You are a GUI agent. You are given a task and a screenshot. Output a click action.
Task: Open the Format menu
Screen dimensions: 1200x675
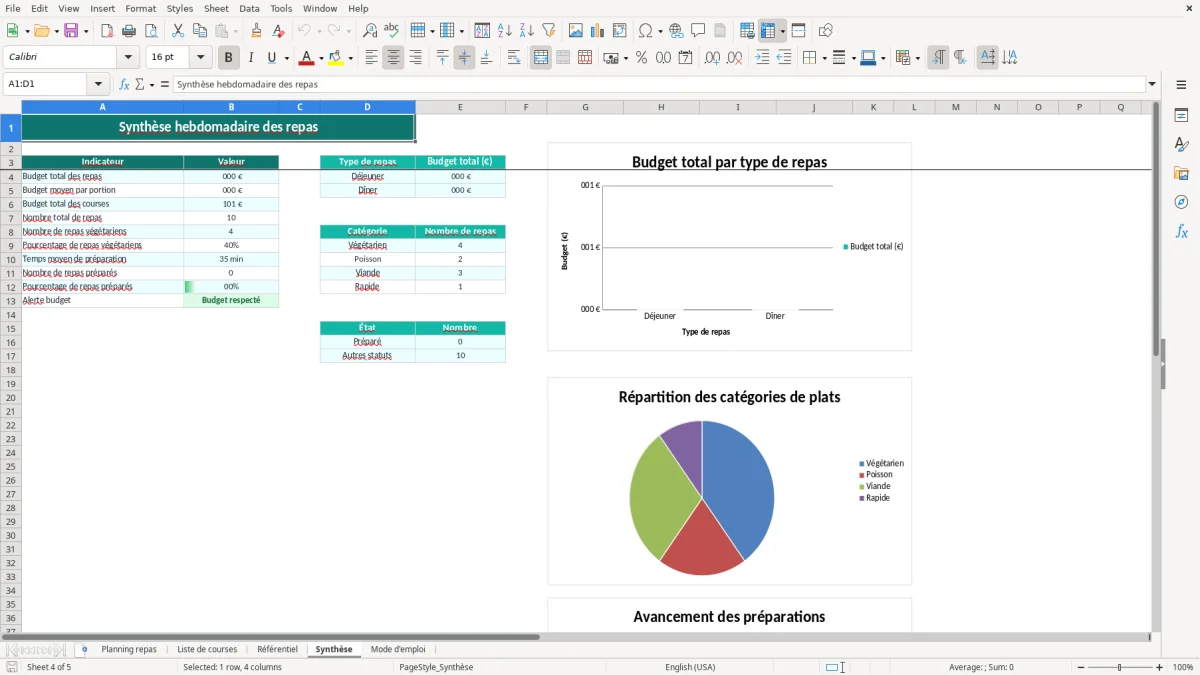pos(141,8)
